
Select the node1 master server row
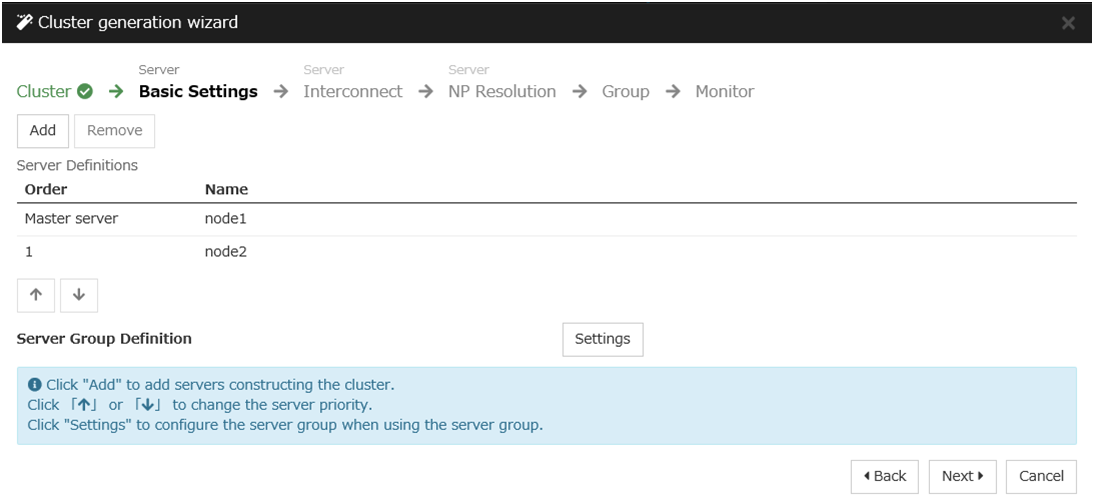click(225, 218)
